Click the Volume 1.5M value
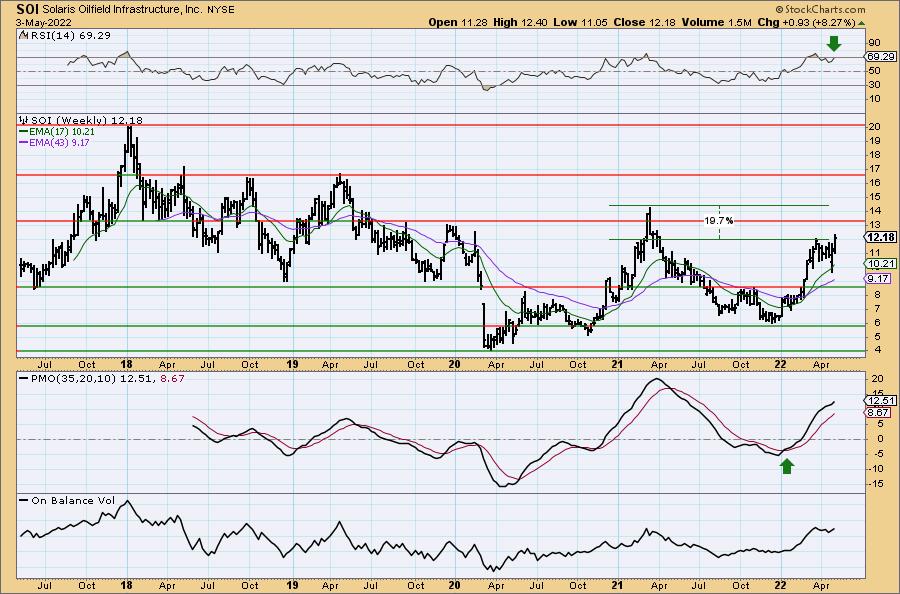This screenshot has height=594, width=900. tap(717, 22)
